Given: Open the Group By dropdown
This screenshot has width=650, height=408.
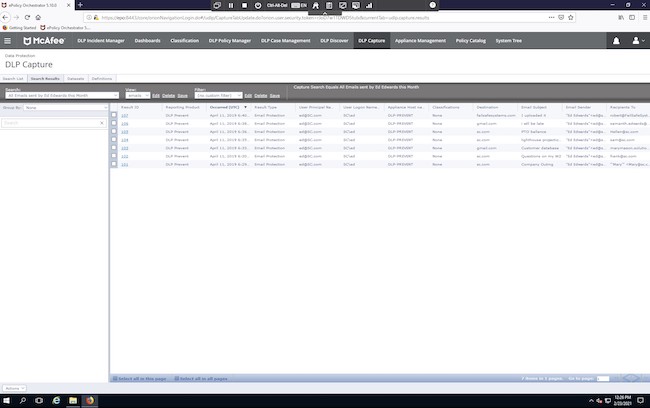Looking at the screenshot, I should point(66,107).
